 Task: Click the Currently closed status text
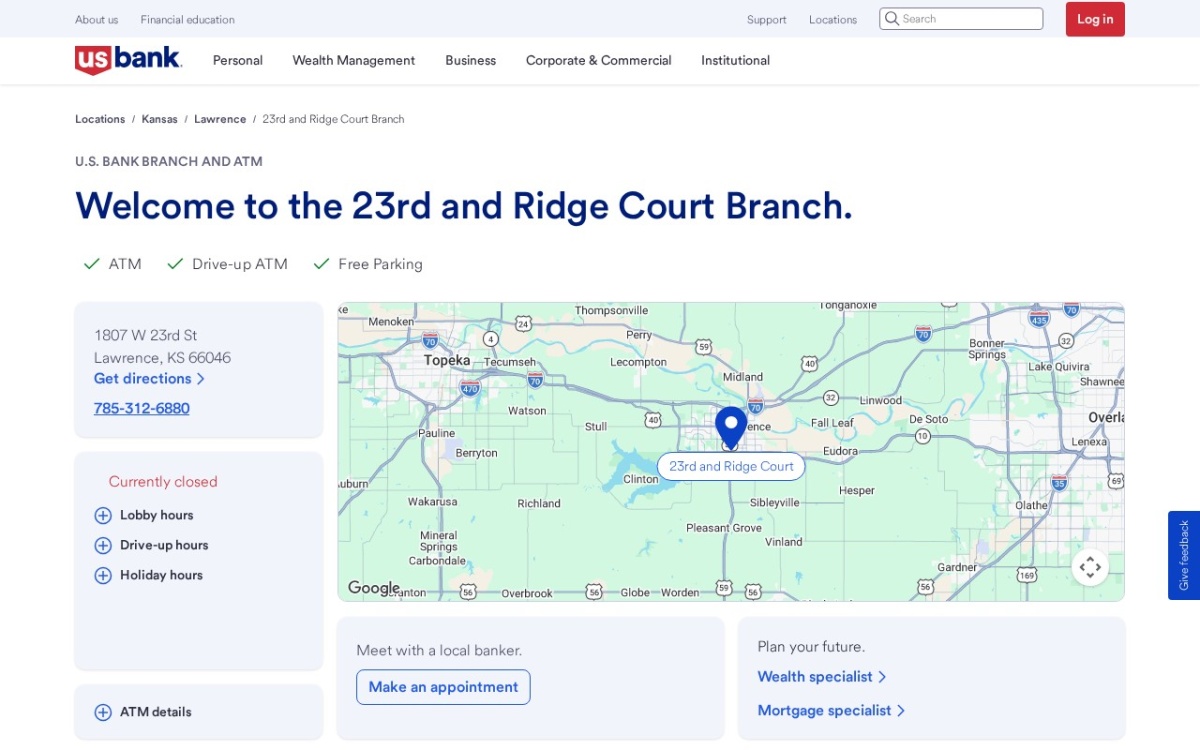pos(163,482)
